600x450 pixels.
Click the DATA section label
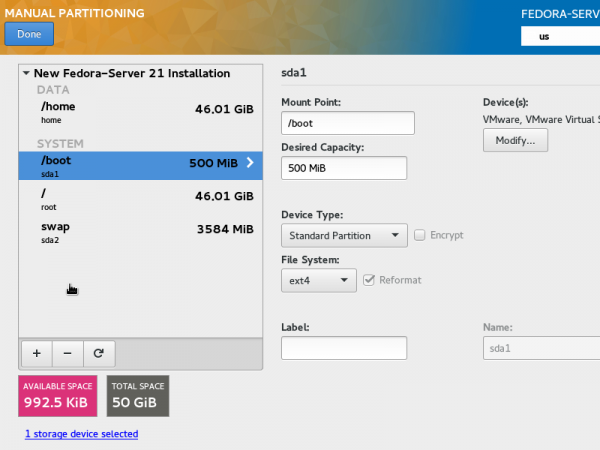click(53, 90)
